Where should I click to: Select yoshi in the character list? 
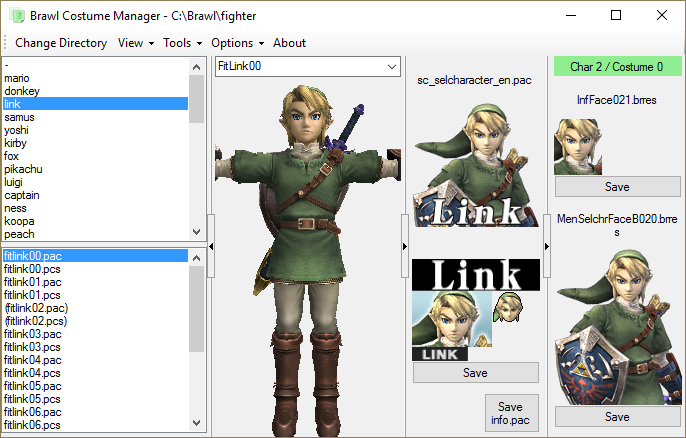click(x=95, y=130)
